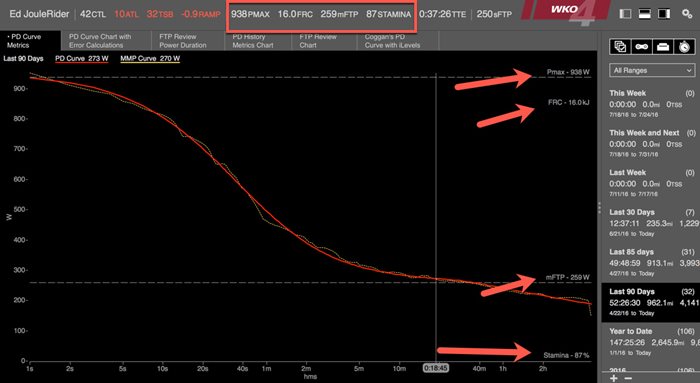
Task: Toggle the right panel layout icon
Action: (664, 14)
